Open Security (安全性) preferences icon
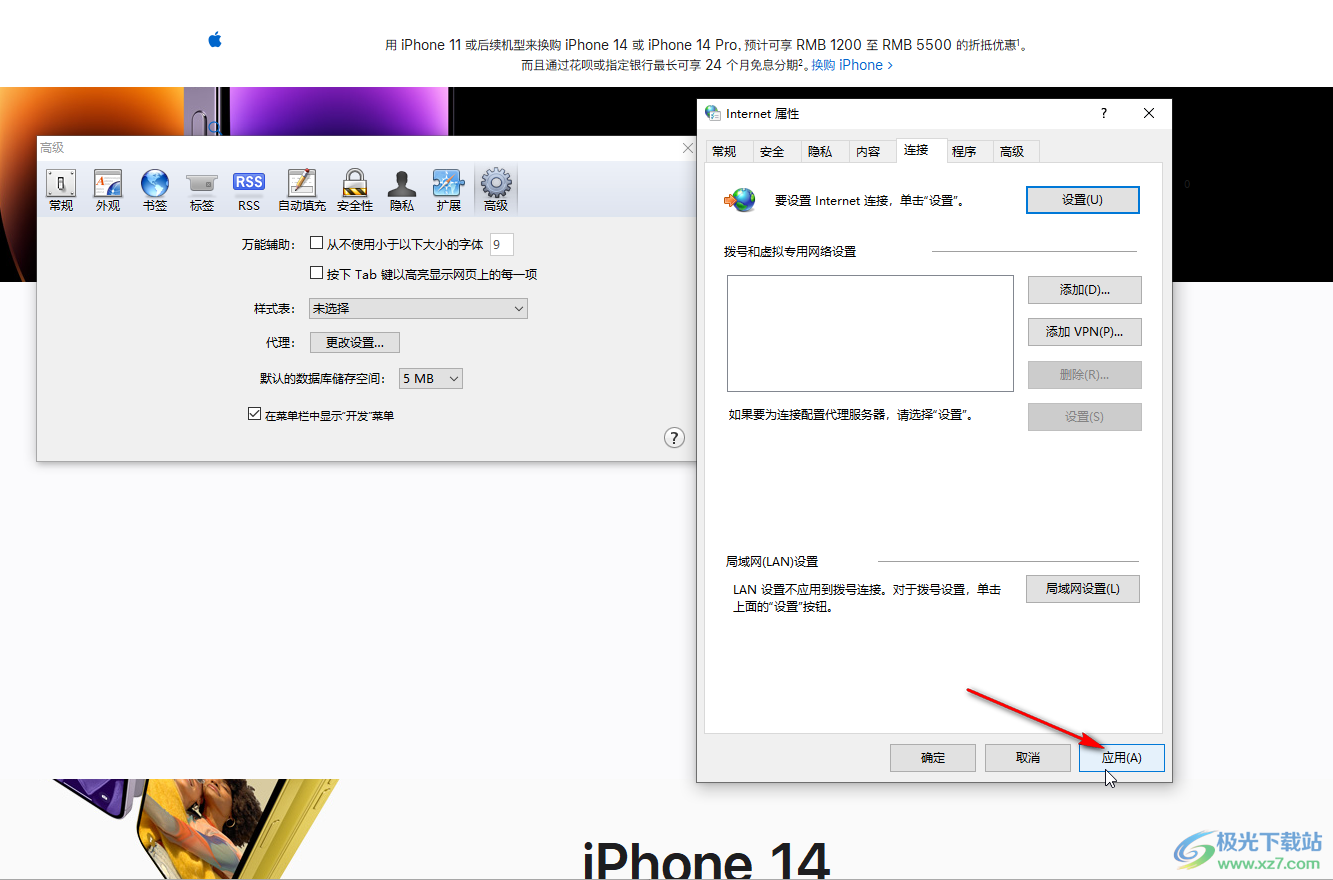1333x880 pixels. 355,190
